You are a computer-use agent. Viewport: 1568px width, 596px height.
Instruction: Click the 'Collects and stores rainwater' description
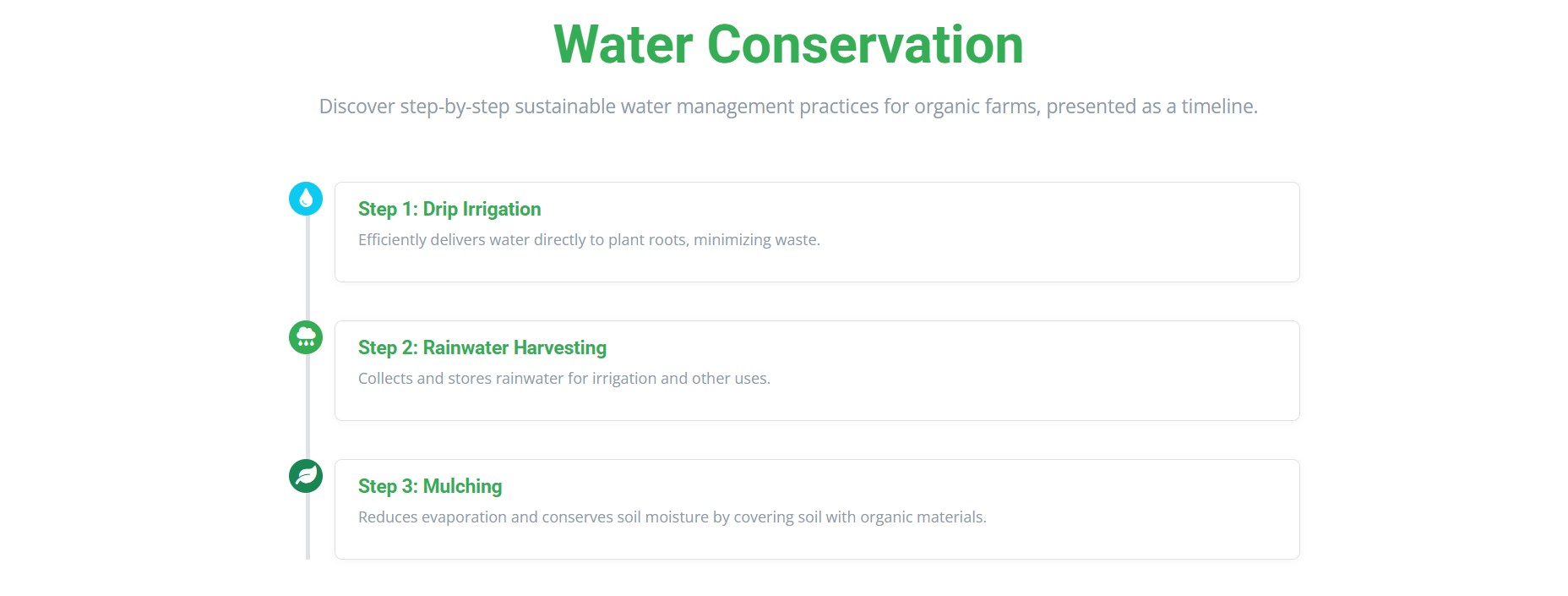point(563,379)
